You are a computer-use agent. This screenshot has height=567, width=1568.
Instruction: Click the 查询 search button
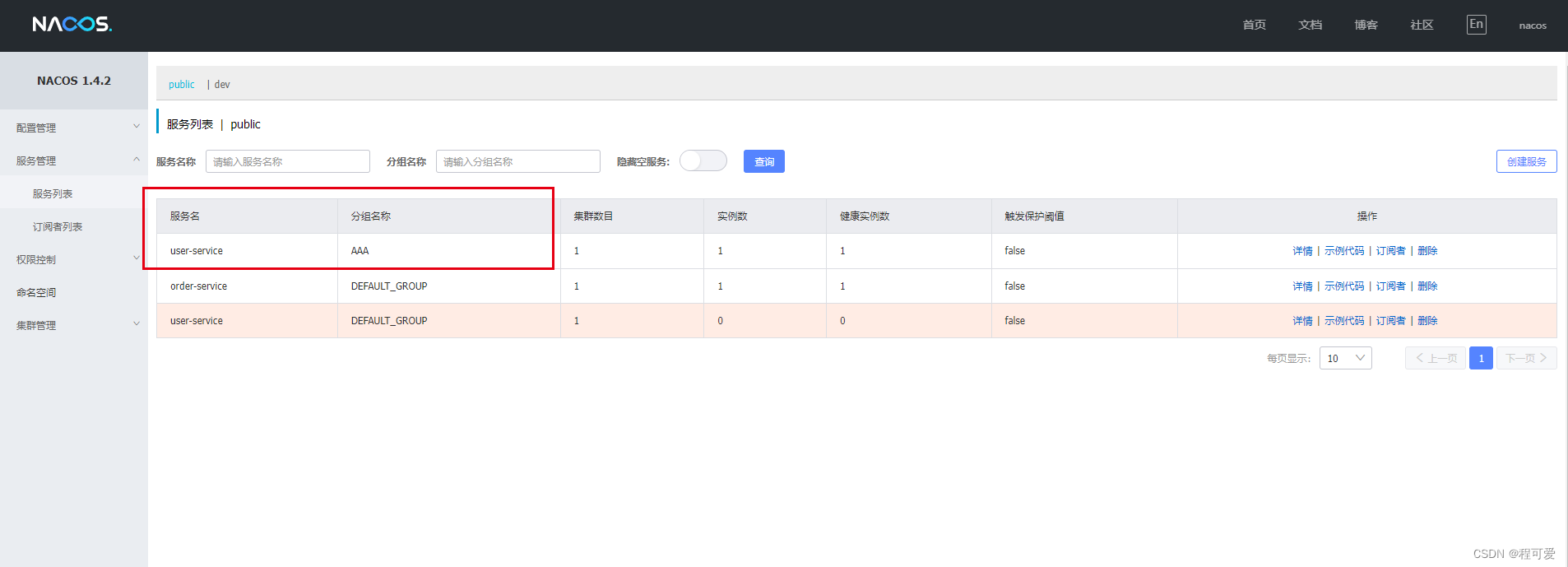764,161
